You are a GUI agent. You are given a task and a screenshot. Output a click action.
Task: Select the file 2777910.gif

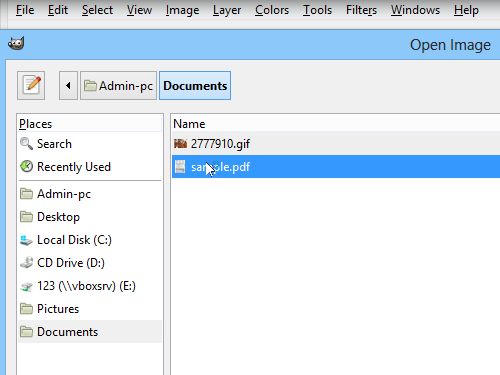[x=336, y=144]
